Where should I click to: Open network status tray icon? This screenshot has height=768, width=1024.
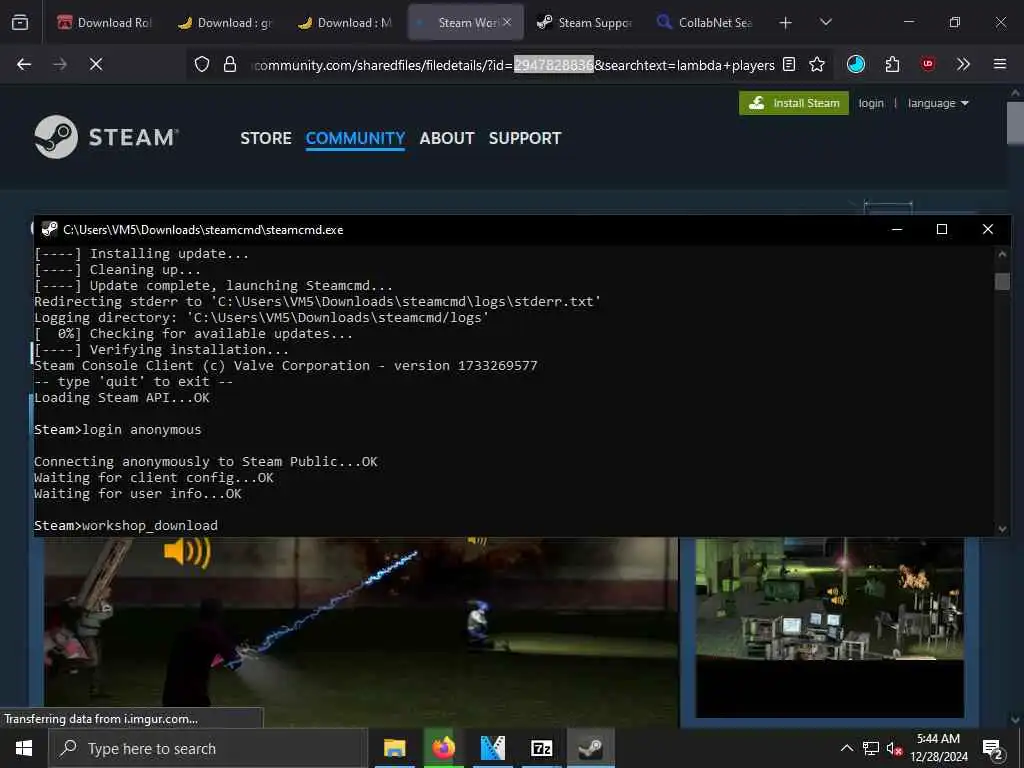tap(871, 748)
